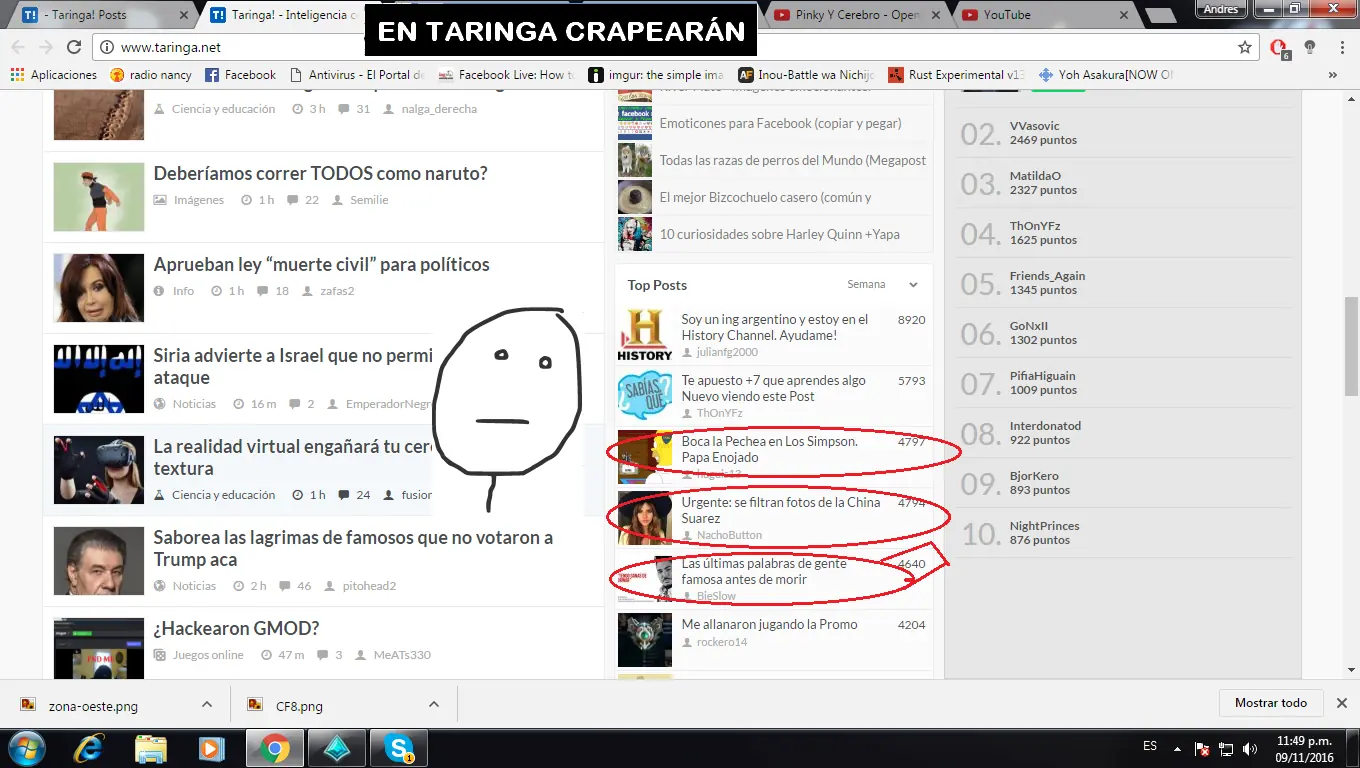
Task: Open post 'Deberíamos correr TODOS como naruto?'
Action: (x=320, y=173)
